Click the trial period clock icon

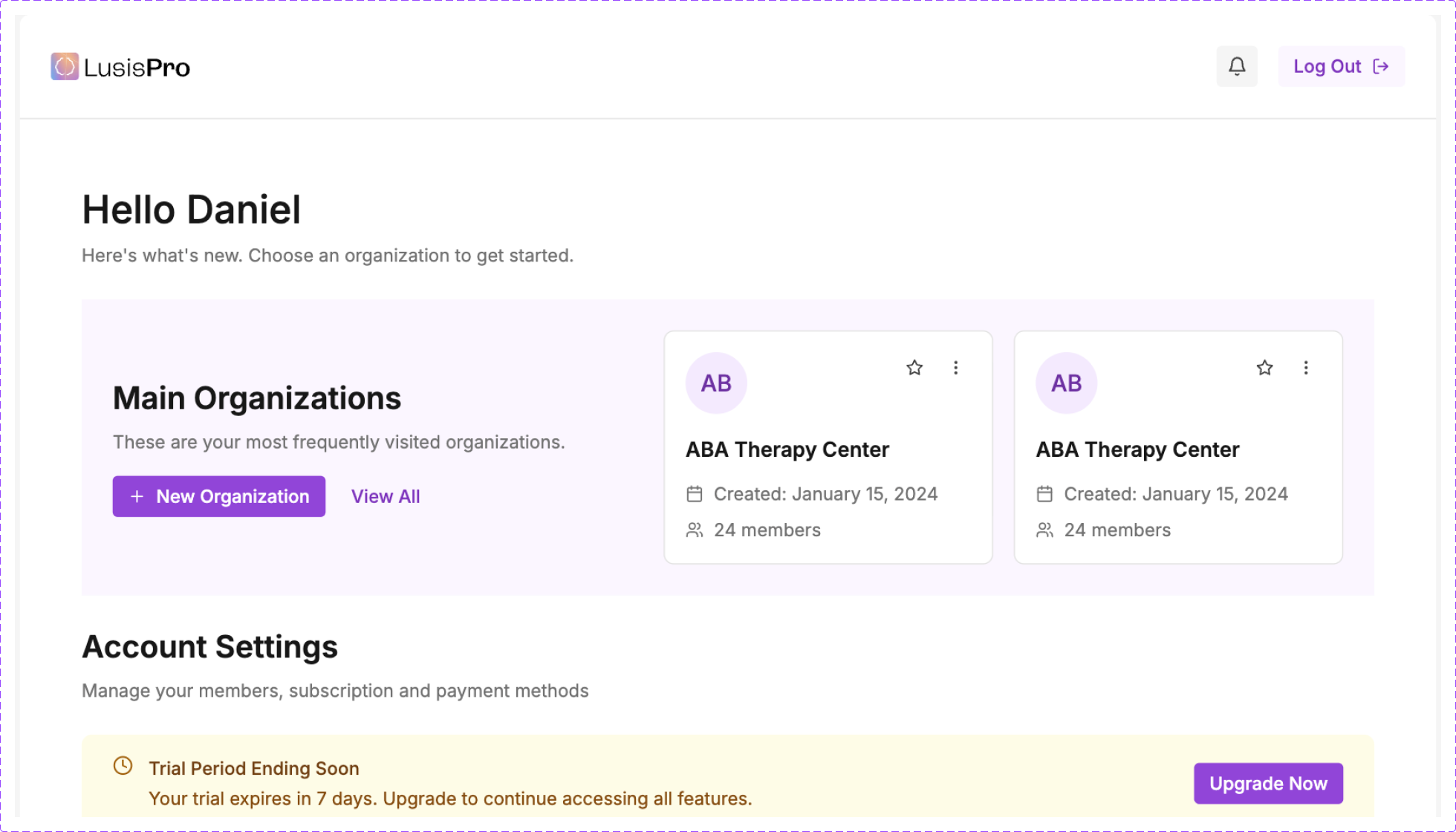coord(123,766)
